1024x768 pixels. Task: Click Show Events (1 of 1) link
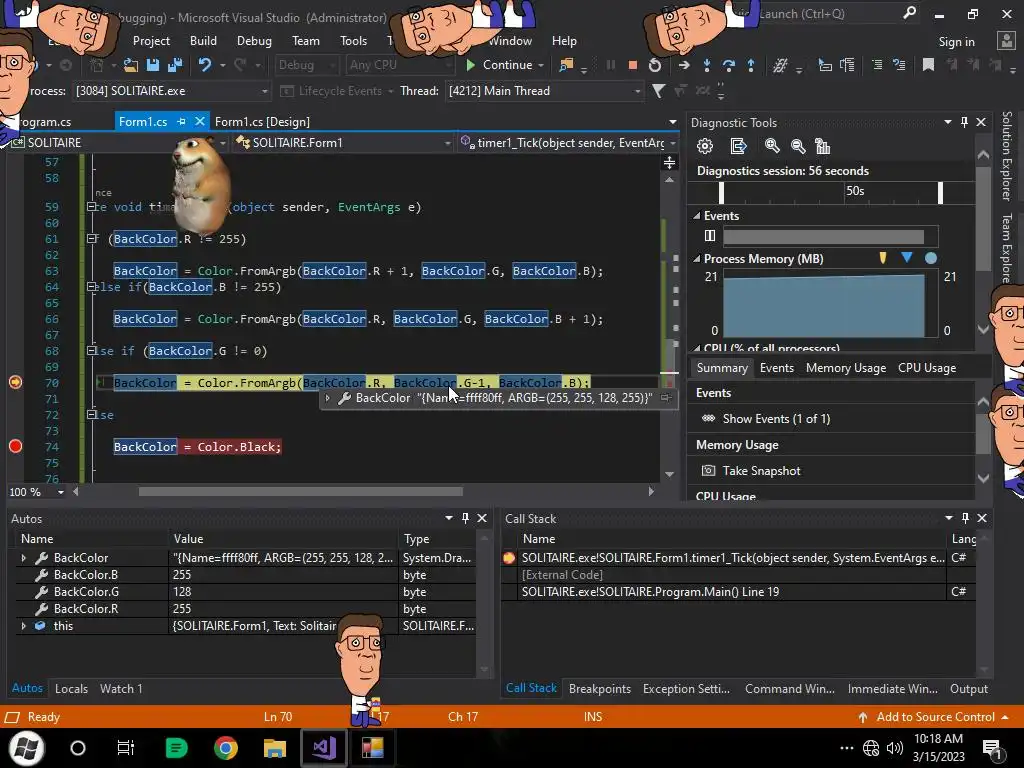pos(776,419)
